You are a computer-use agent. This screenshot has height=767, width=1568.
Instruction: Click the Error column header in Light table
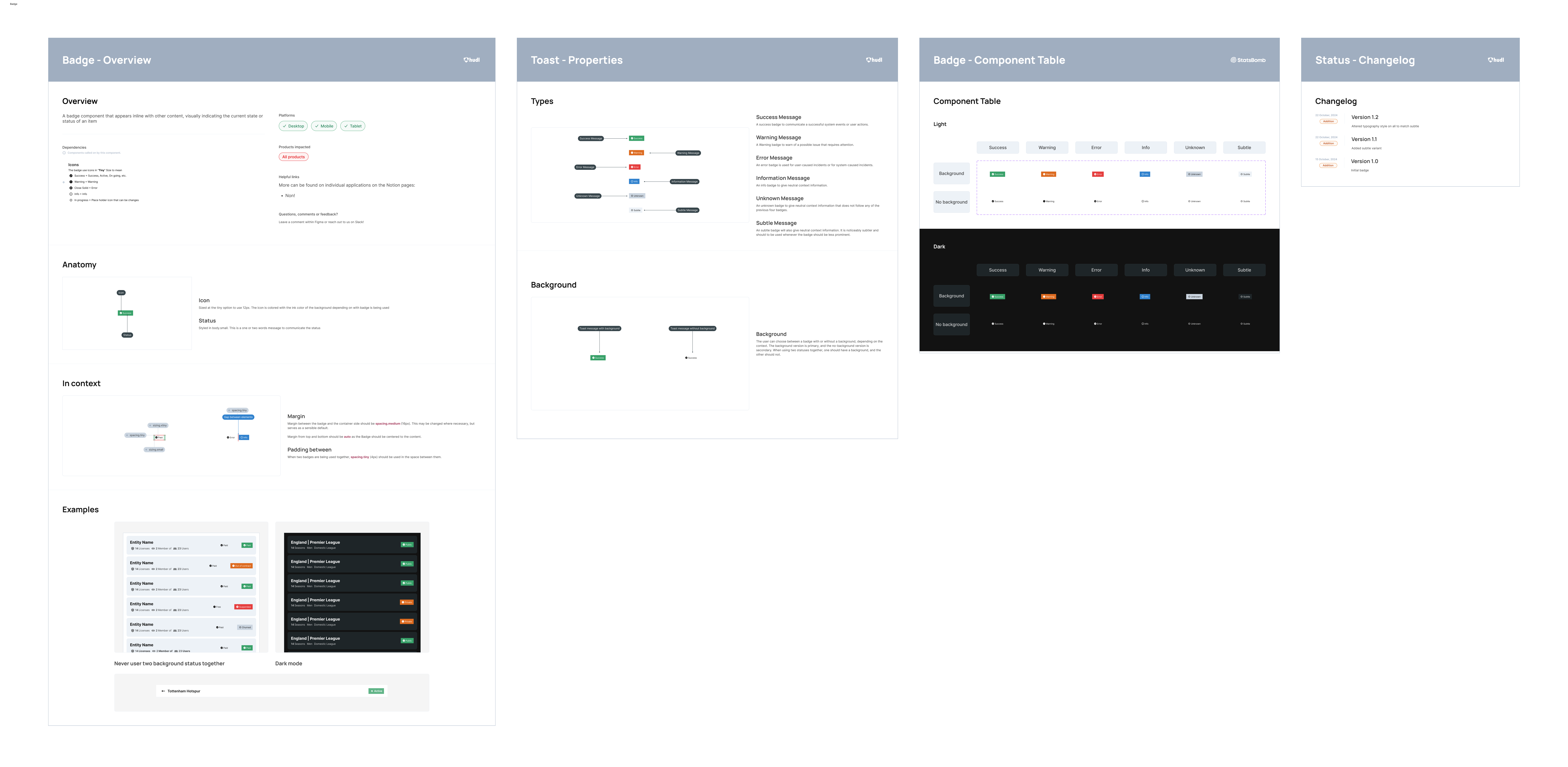coord(1096,147)
